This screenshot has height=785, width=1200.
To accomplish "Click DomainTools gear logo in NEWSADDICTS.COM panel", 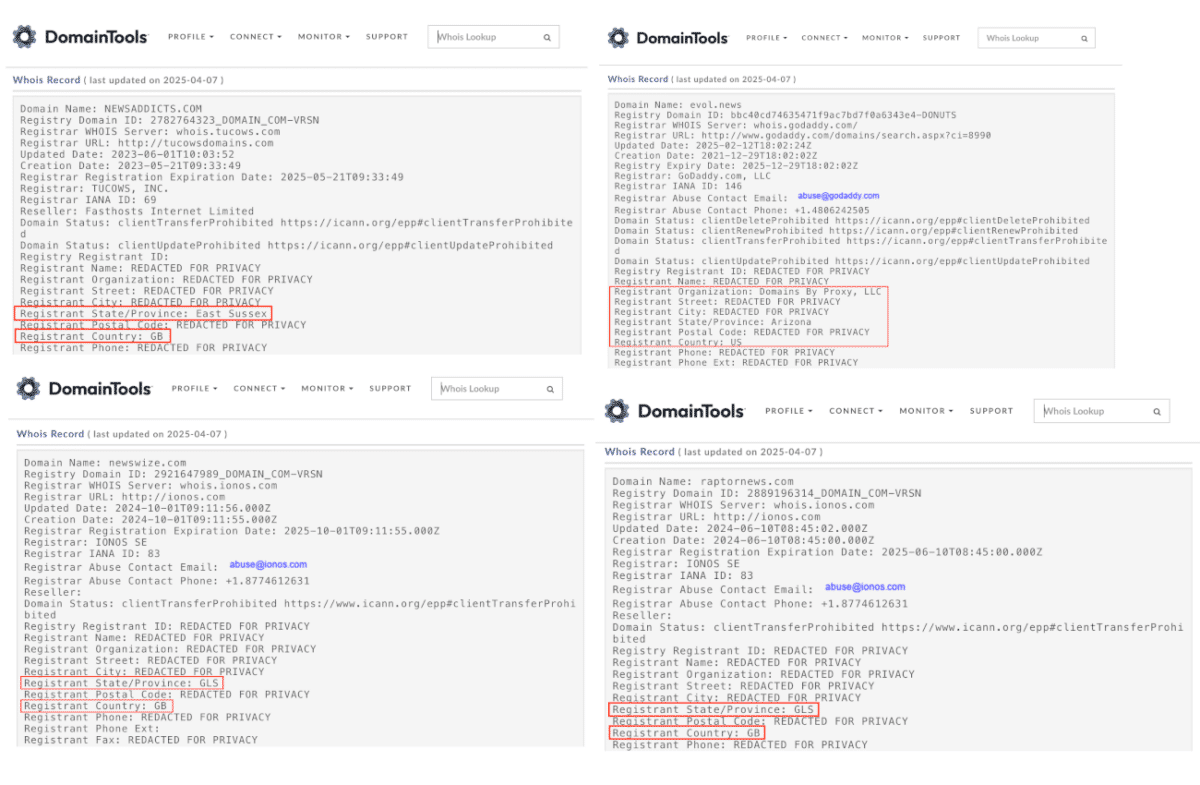I will click(25, 37).
